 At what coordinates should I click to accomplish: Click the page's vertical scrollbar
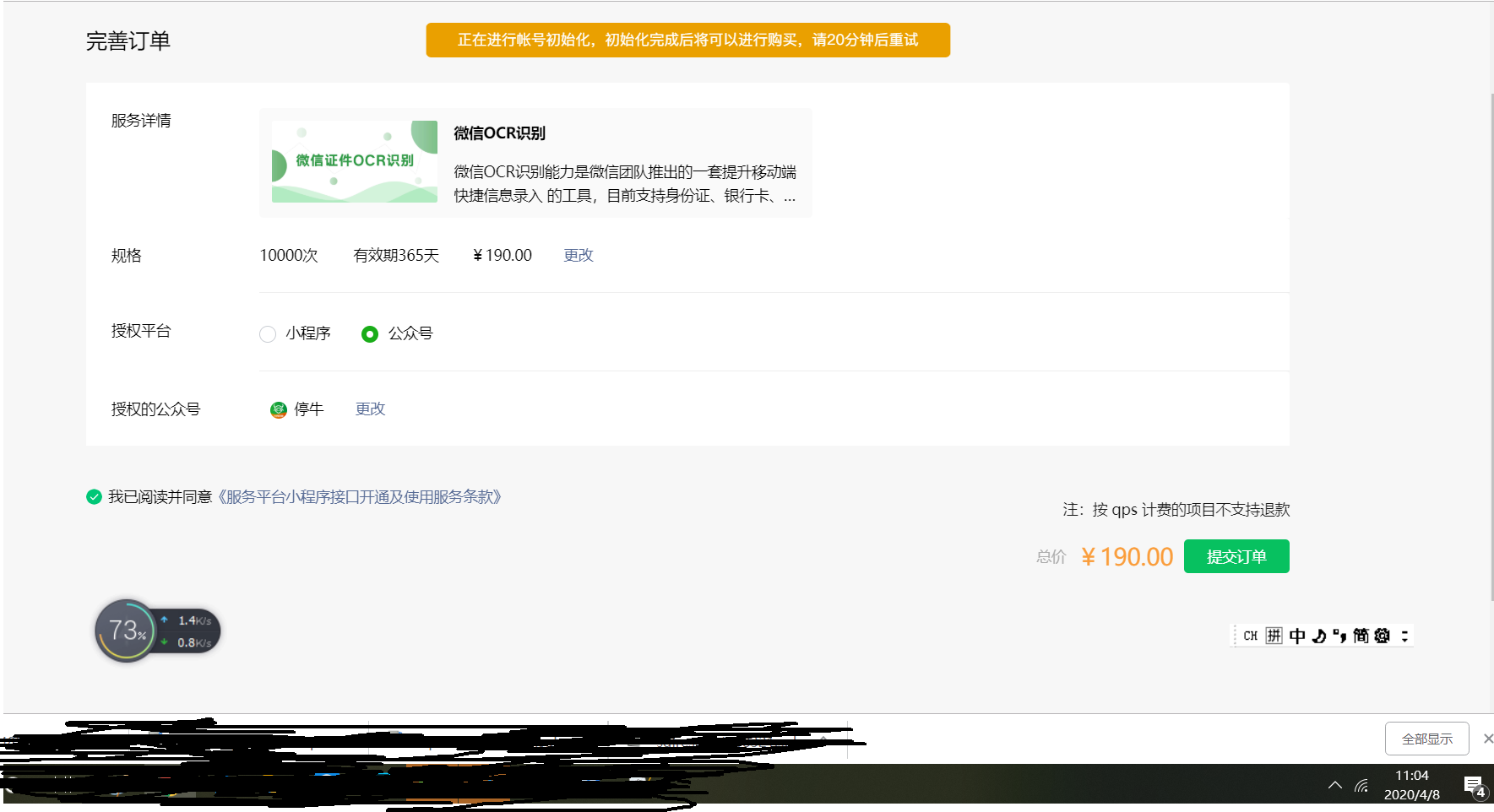click(x=1491, y=346)
